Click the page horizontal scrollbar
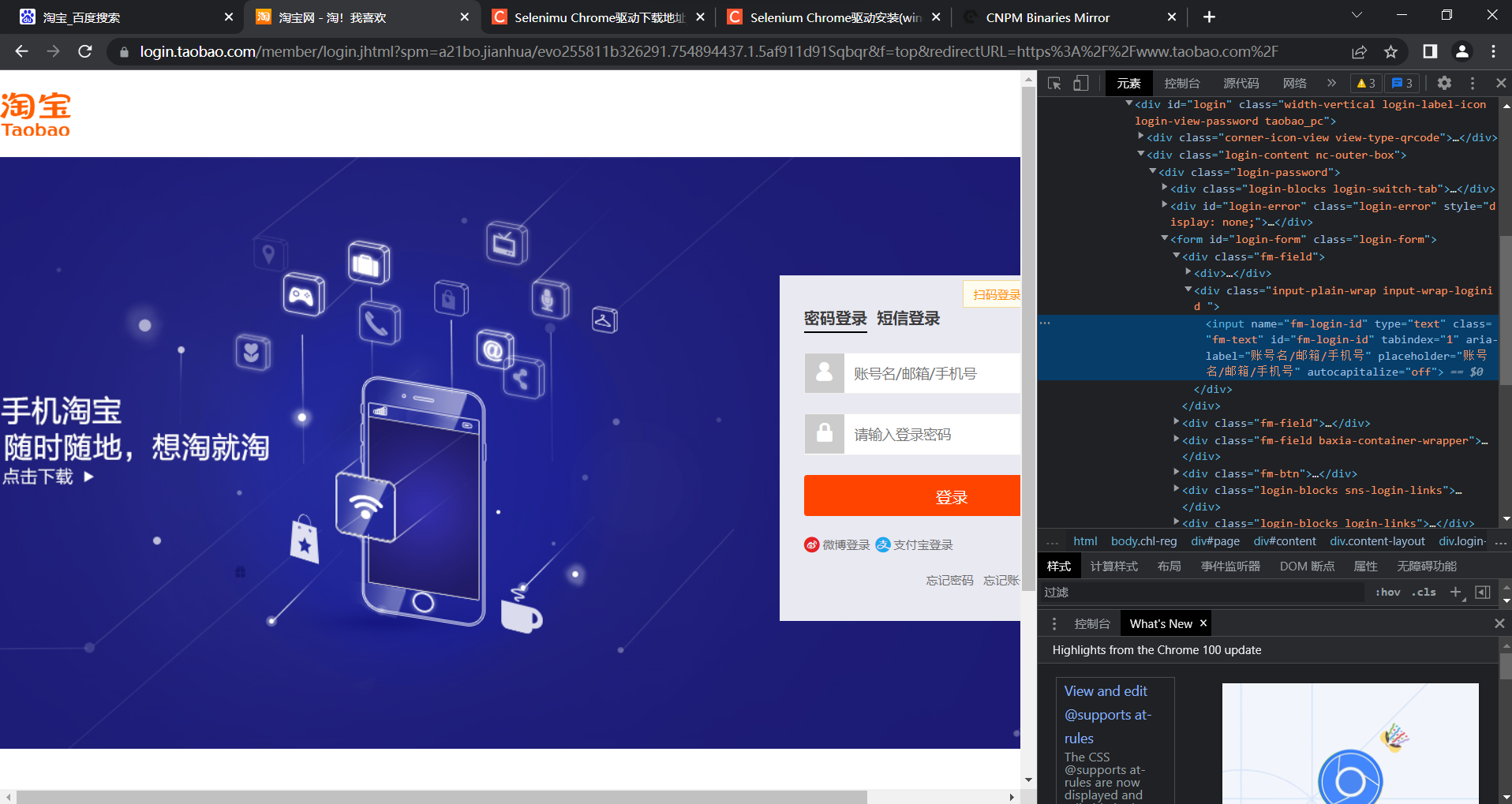 (441, 797)
